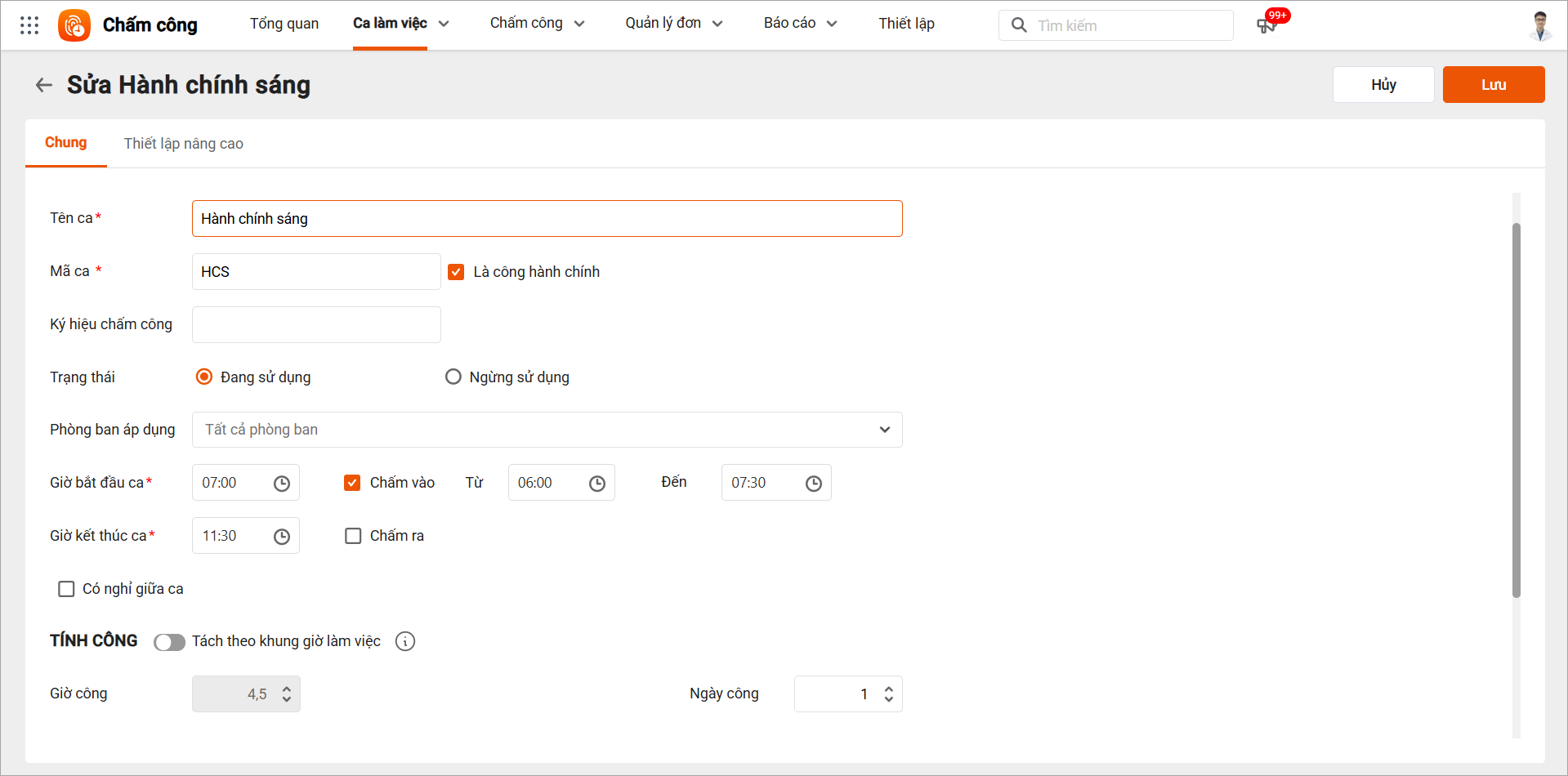Viewport: 1568px width, 776px height.
Task: Enable the Chấm ra checkbox
Action: tap(353, 536)
